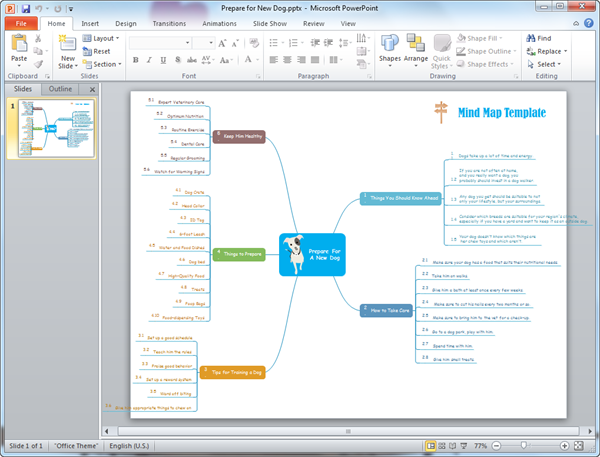Viewport: 600px width, 457px height.
Task: Click the Reset slide button
Action: [x=99, y=51]
